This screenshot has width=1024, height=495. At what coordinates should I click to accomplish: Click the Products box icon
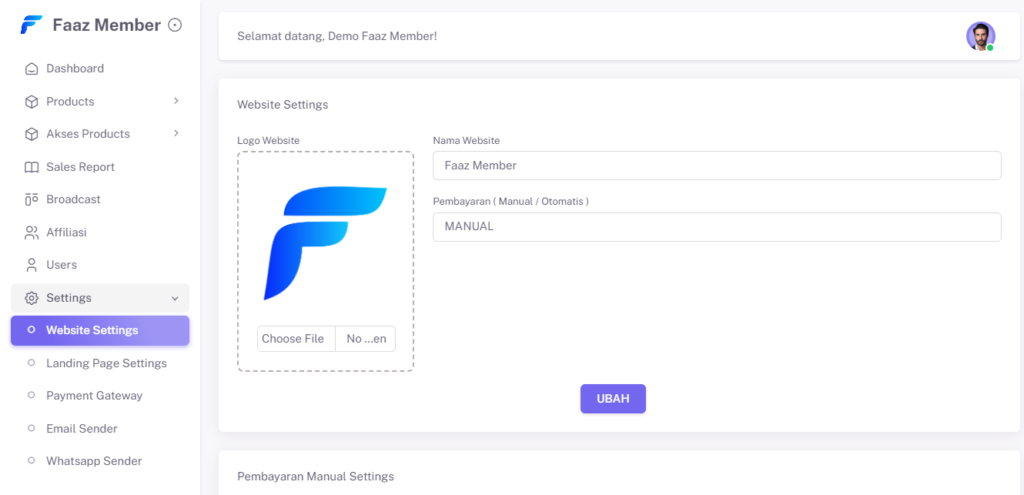[x=31, y=102]
